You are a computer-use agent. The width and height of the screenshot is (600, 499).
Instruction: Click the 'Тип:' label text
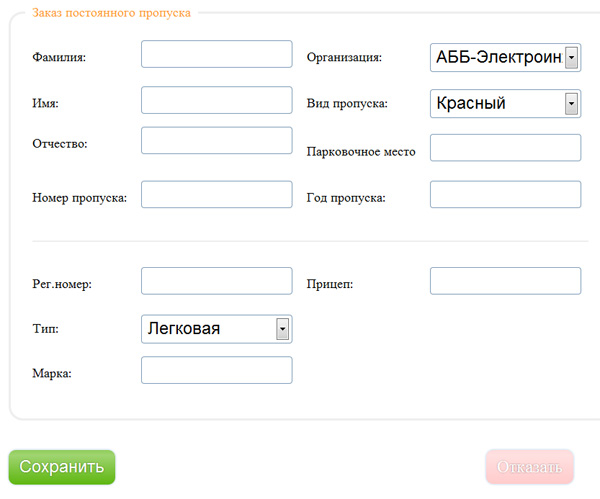tap(45, 328)
